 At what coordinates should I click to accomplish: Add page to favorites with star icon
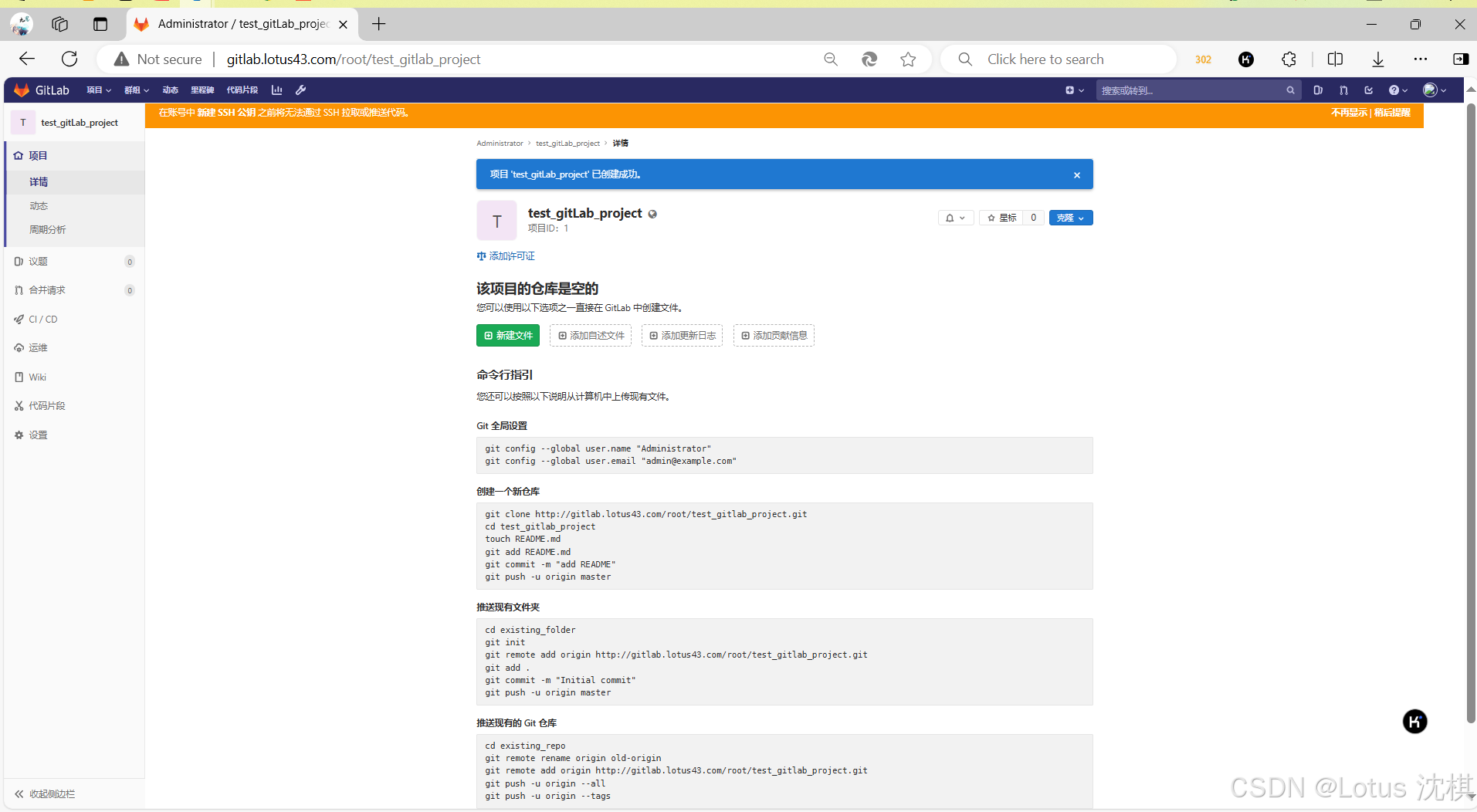[x=908, y=59]
